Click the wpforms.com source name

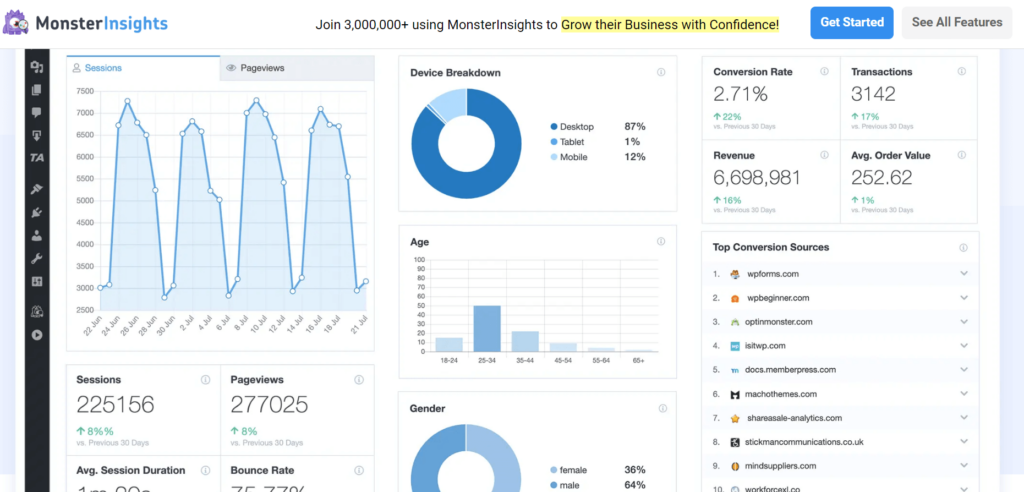pyautogui.click(x=773, y=274)
